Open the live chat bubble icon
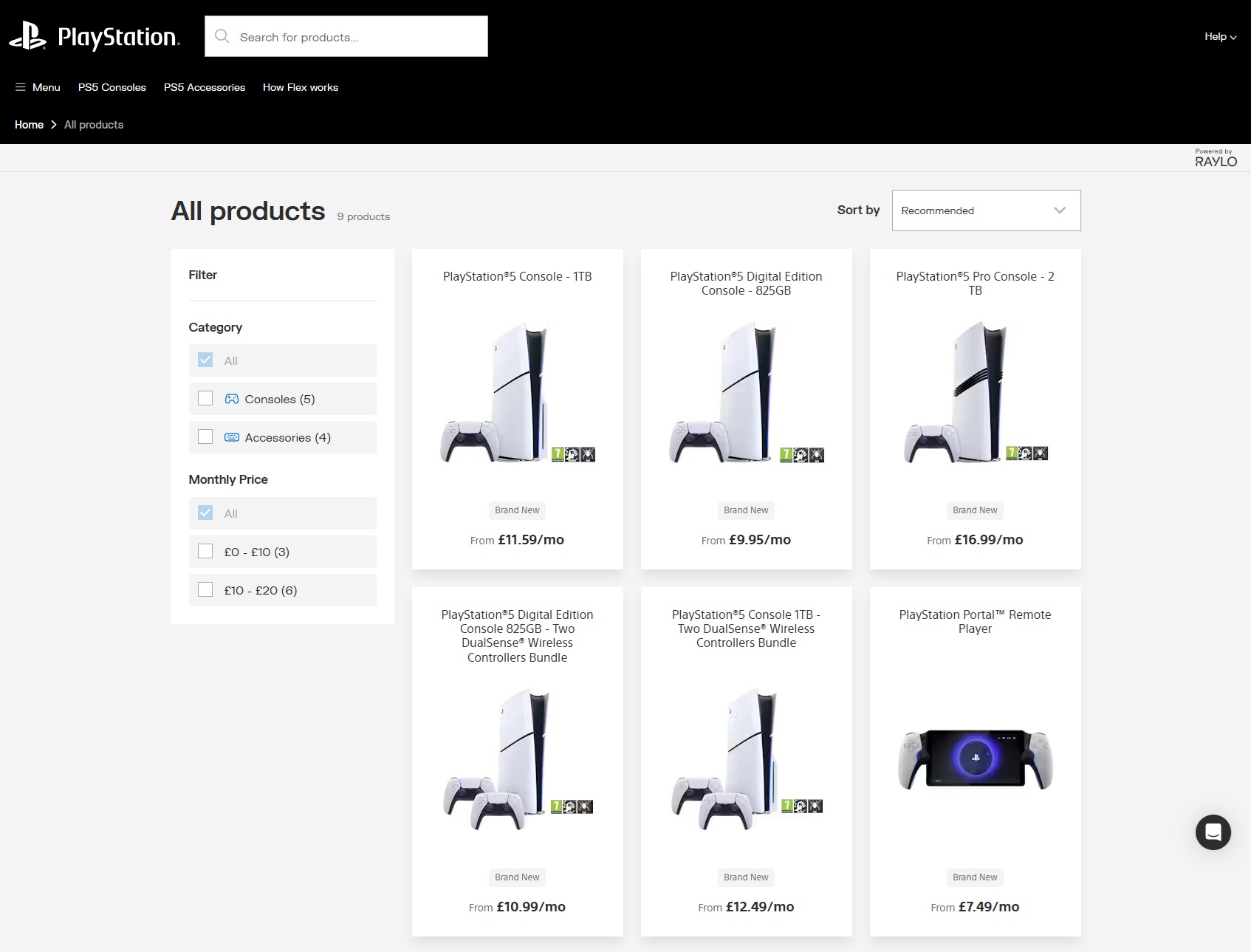Image resolution: width=1251 pixels, height=952 pixels. 1213,832
